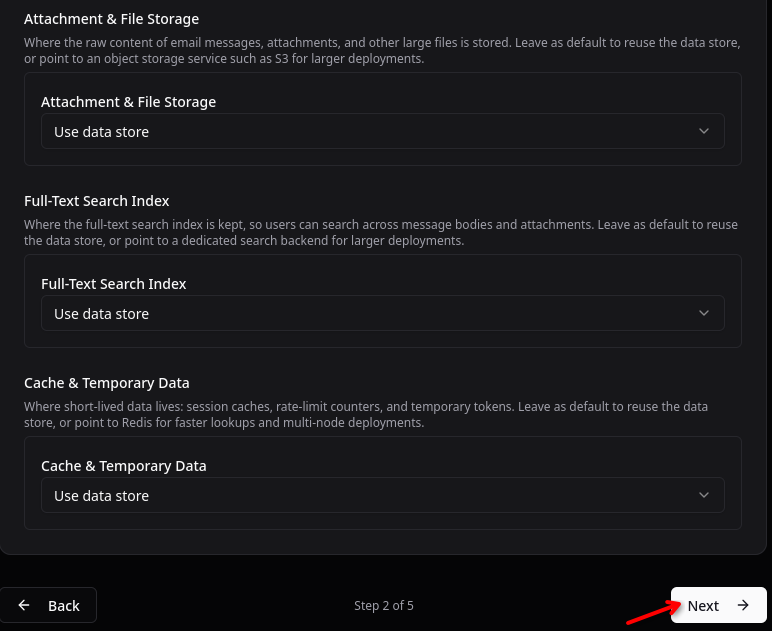Open the Cache & Temporary Data combo box
Screen dimensions: 772x631
tap(382, 495)
